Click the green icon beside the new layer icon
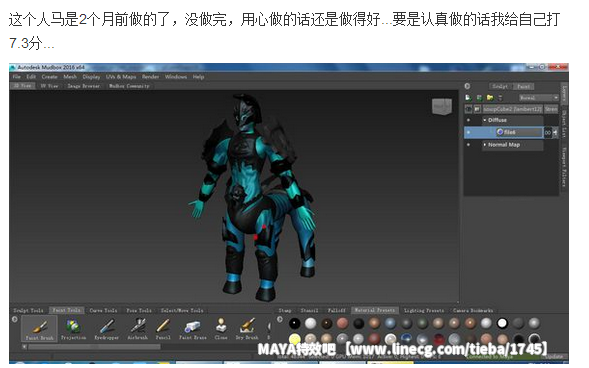Image resolution: width=589 pixels, height=368 pixels. (x=479, y=98)
